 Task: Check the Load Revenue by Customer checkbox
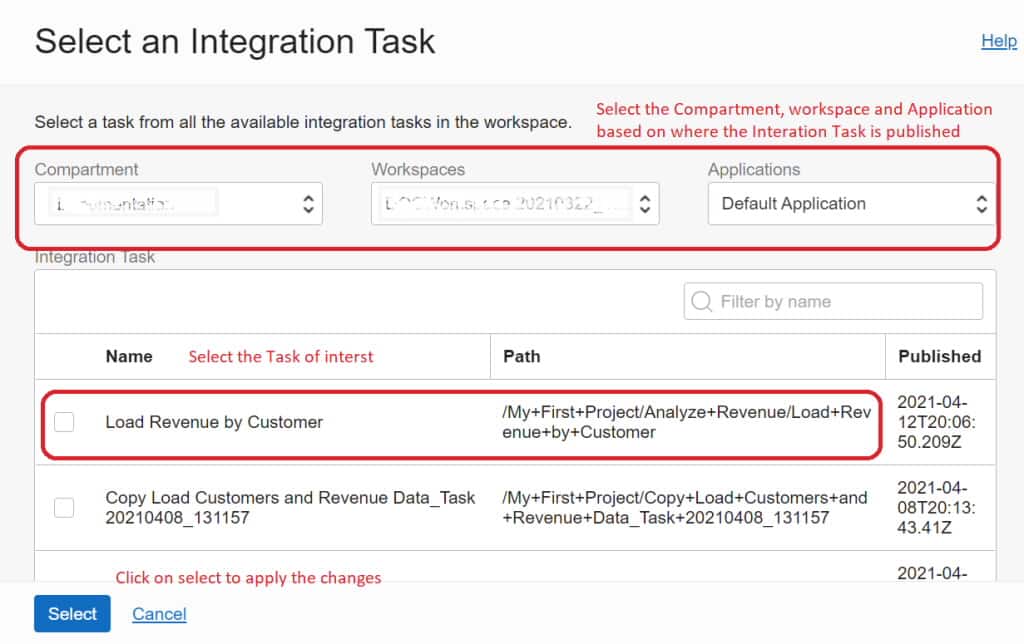pyautogui.click(x=64, y=422)
